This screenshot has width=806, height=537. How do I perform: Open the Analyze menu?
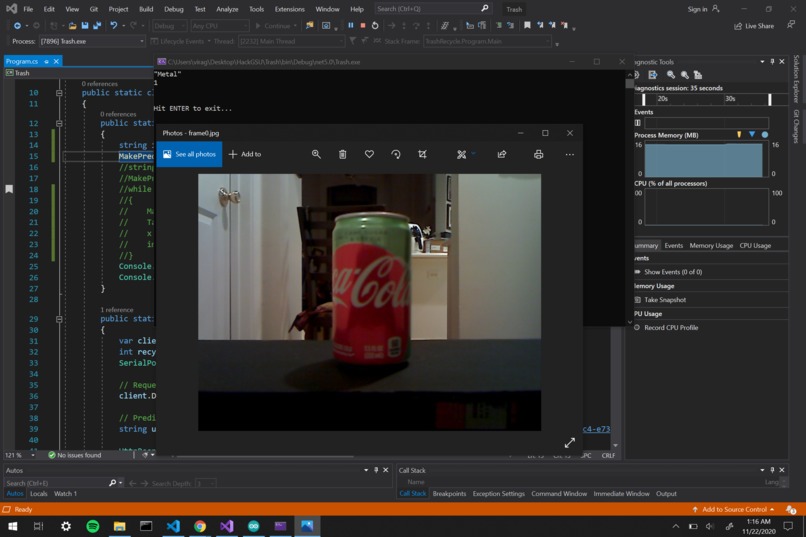coord(227,9)
